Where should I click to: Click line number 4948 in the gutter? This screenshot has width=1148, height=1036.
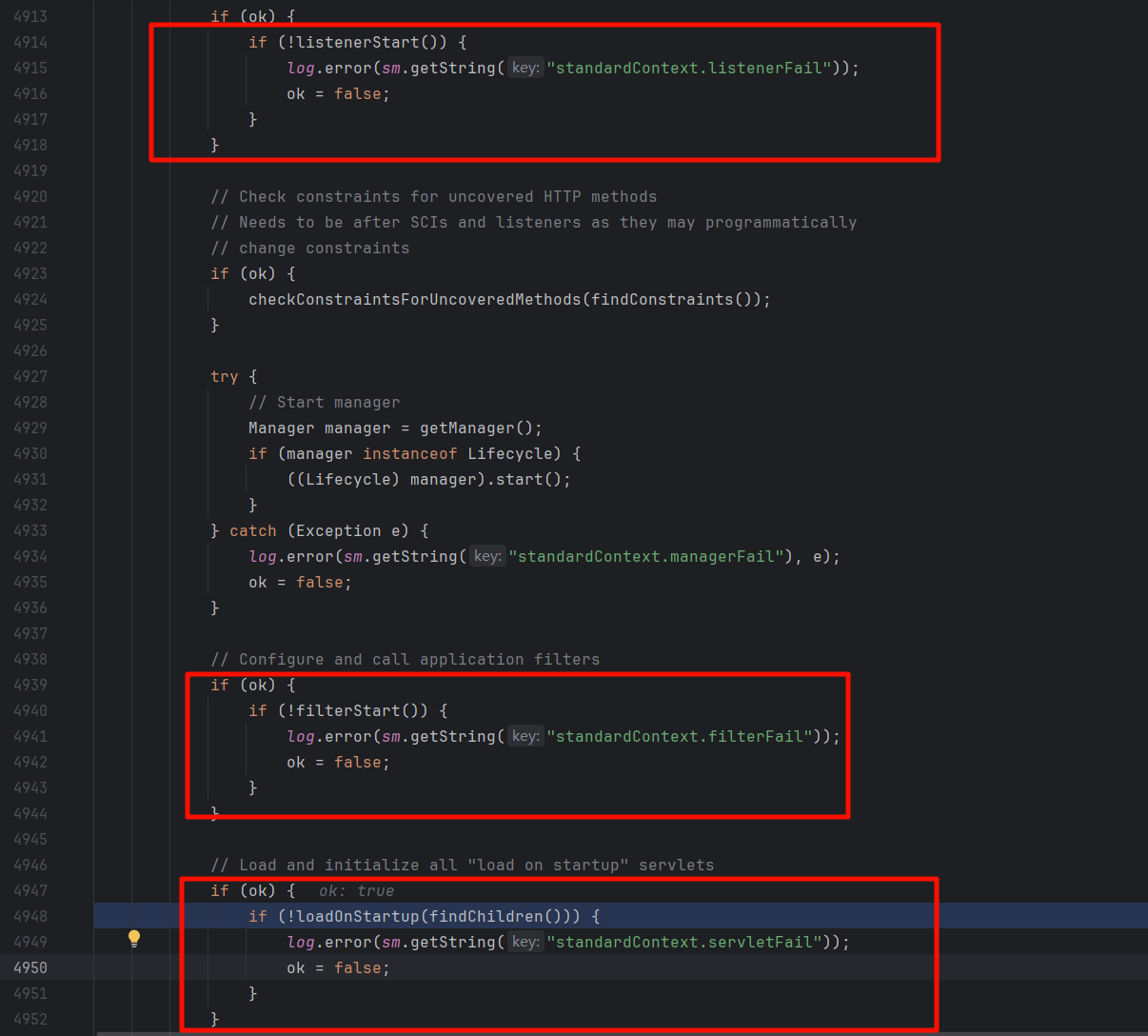(x=30, y=916)
